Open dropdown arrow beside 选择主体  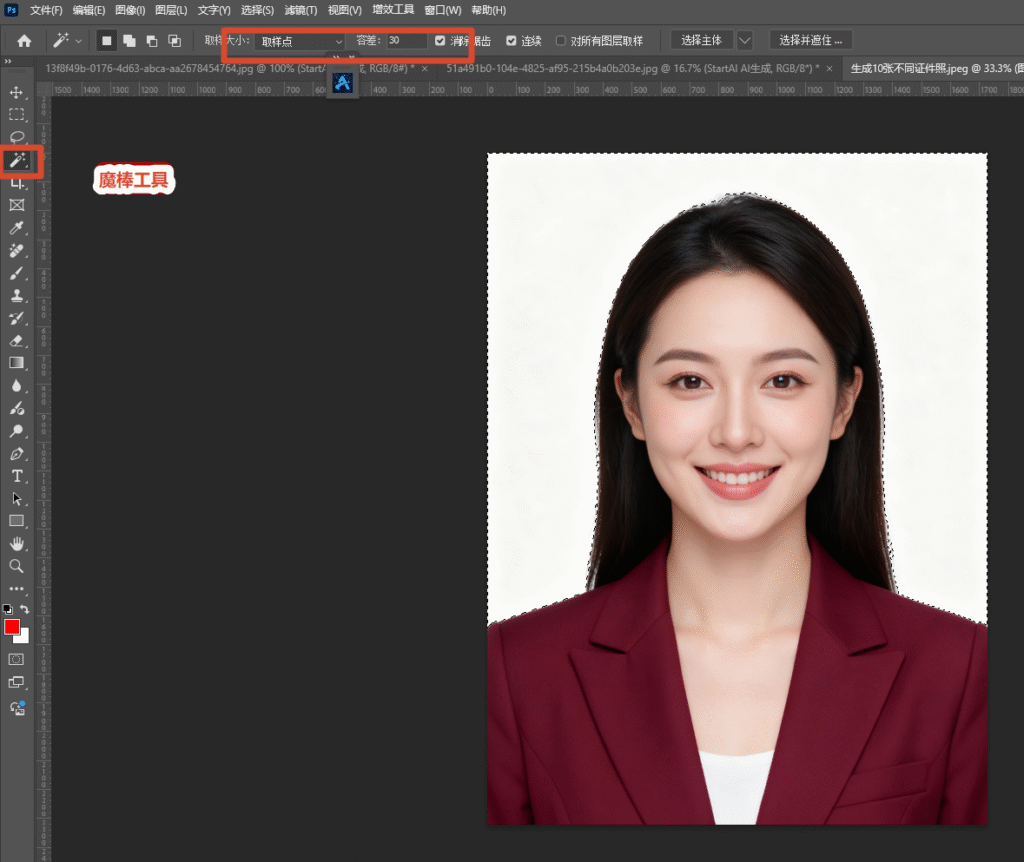click(x=744, y=40)
